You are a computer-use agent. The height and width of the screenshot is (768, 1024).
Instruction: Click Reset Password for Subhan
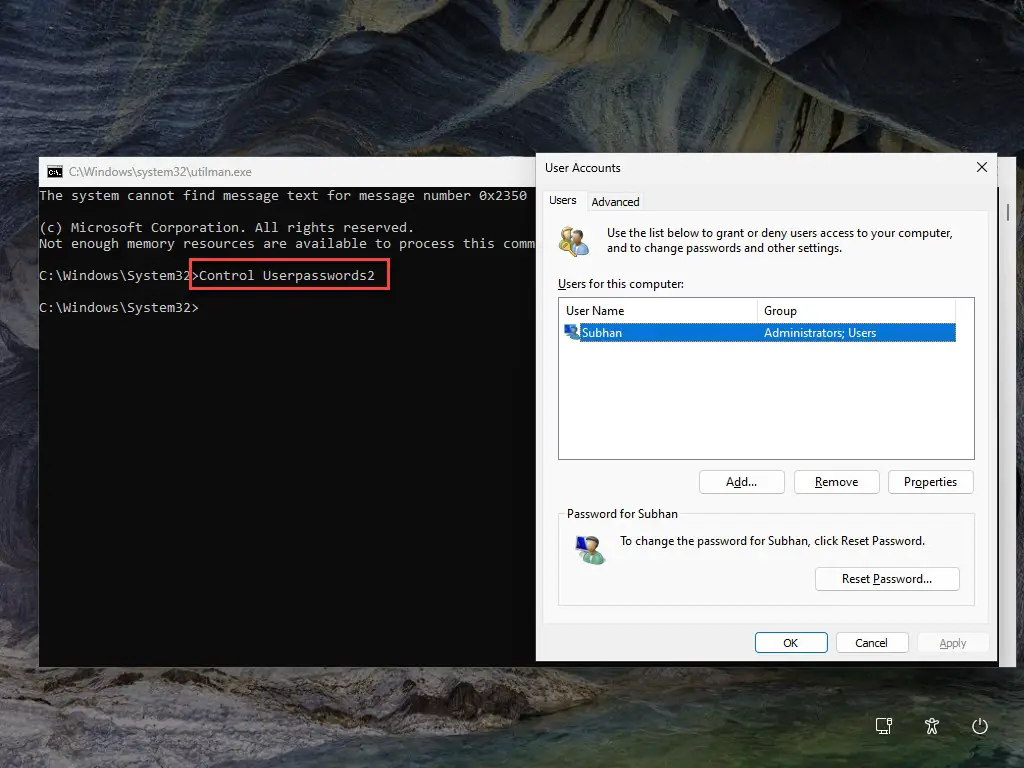887,578
